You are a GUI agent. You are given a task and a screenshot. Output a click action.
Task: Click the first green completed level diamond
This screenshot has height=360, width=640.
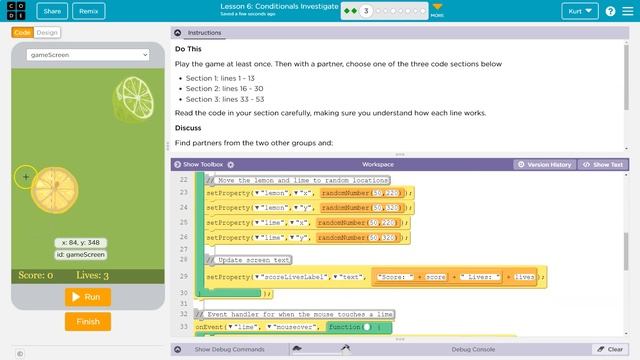(347, 11)
